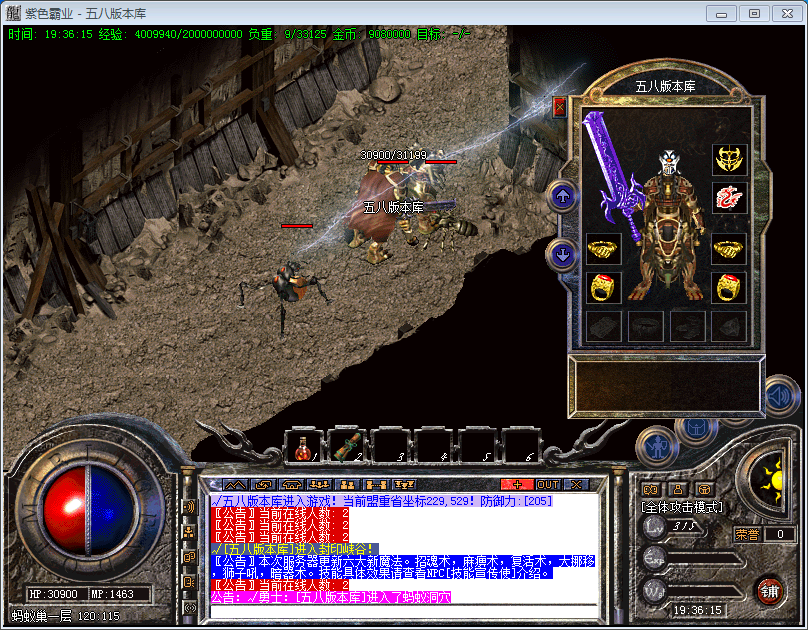Click the telephone chat toolbar icon
This screenshot has height=630, width=808.
(291, 485)
